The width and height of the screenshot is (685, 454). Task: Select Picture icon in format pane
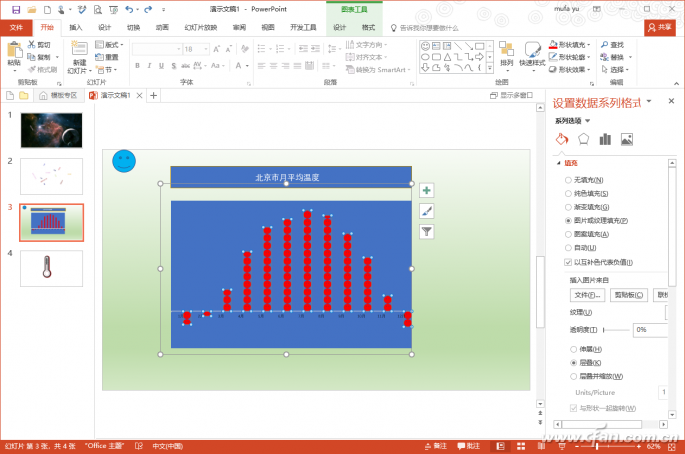coord(626,139)
